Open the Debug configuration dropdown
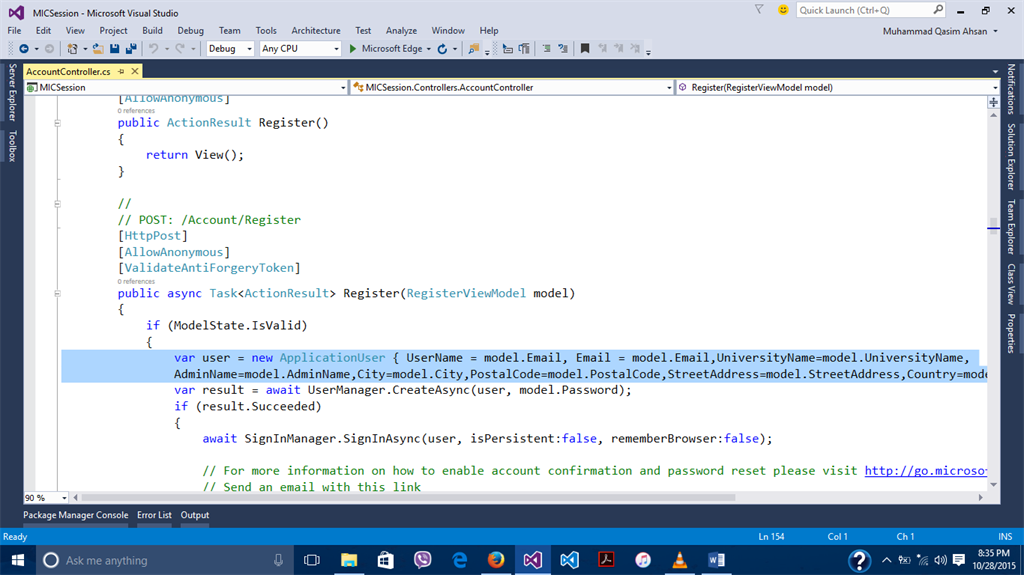1024x575 pixels. point(249,48)
